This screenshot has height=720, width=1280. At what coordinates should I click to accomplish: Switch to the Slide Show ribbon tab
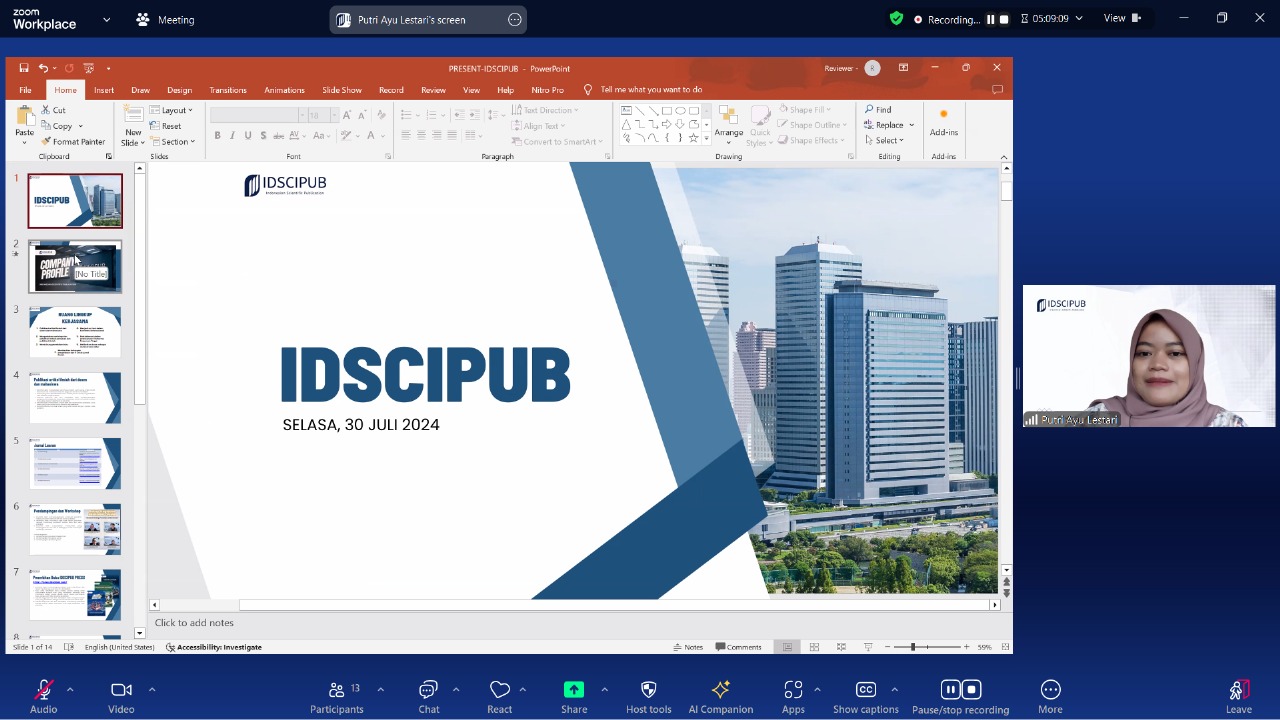click(x=342, y=90)
